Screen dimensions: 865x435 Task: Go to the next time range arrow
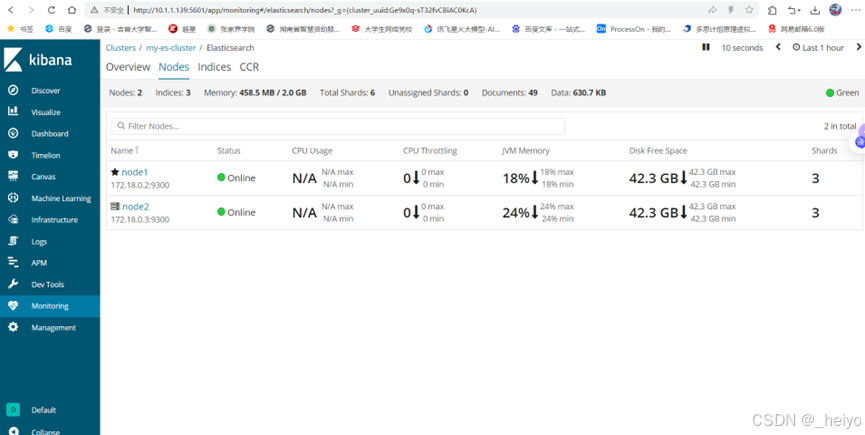858,47
